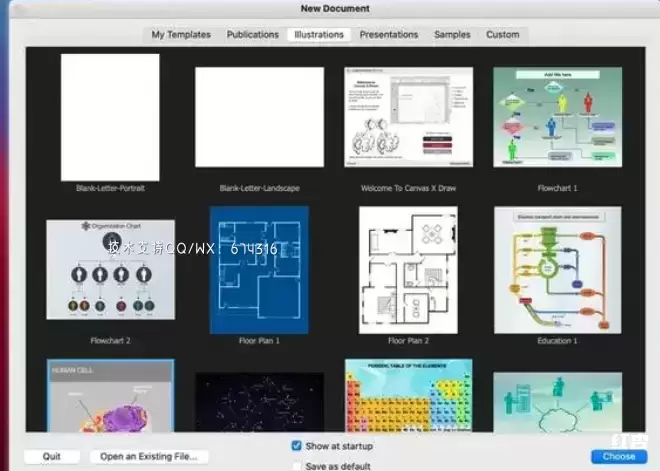Pick the Welcome To Canvas X Draw template
The width and height of the screenshot is (660, 471).
point(408,117)
